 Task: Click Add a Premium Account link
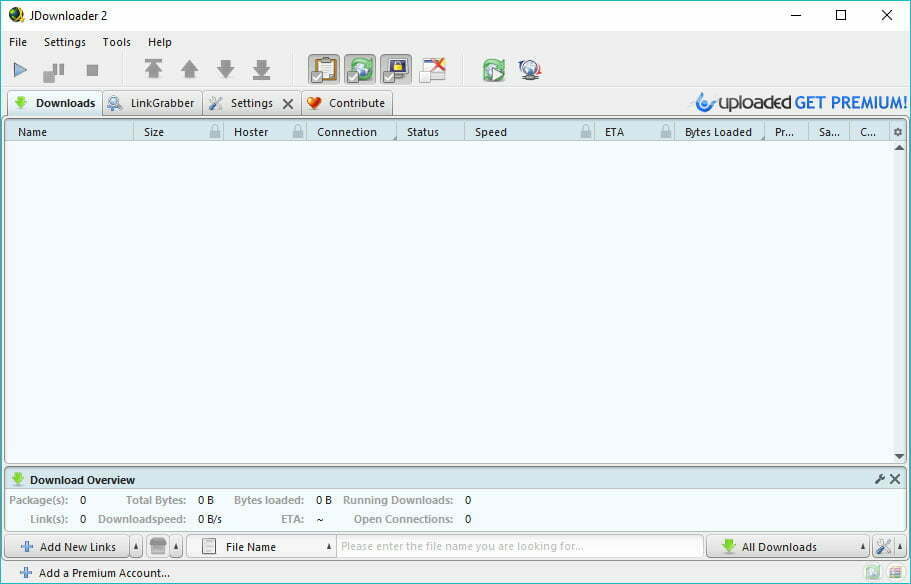coord(103,573)
